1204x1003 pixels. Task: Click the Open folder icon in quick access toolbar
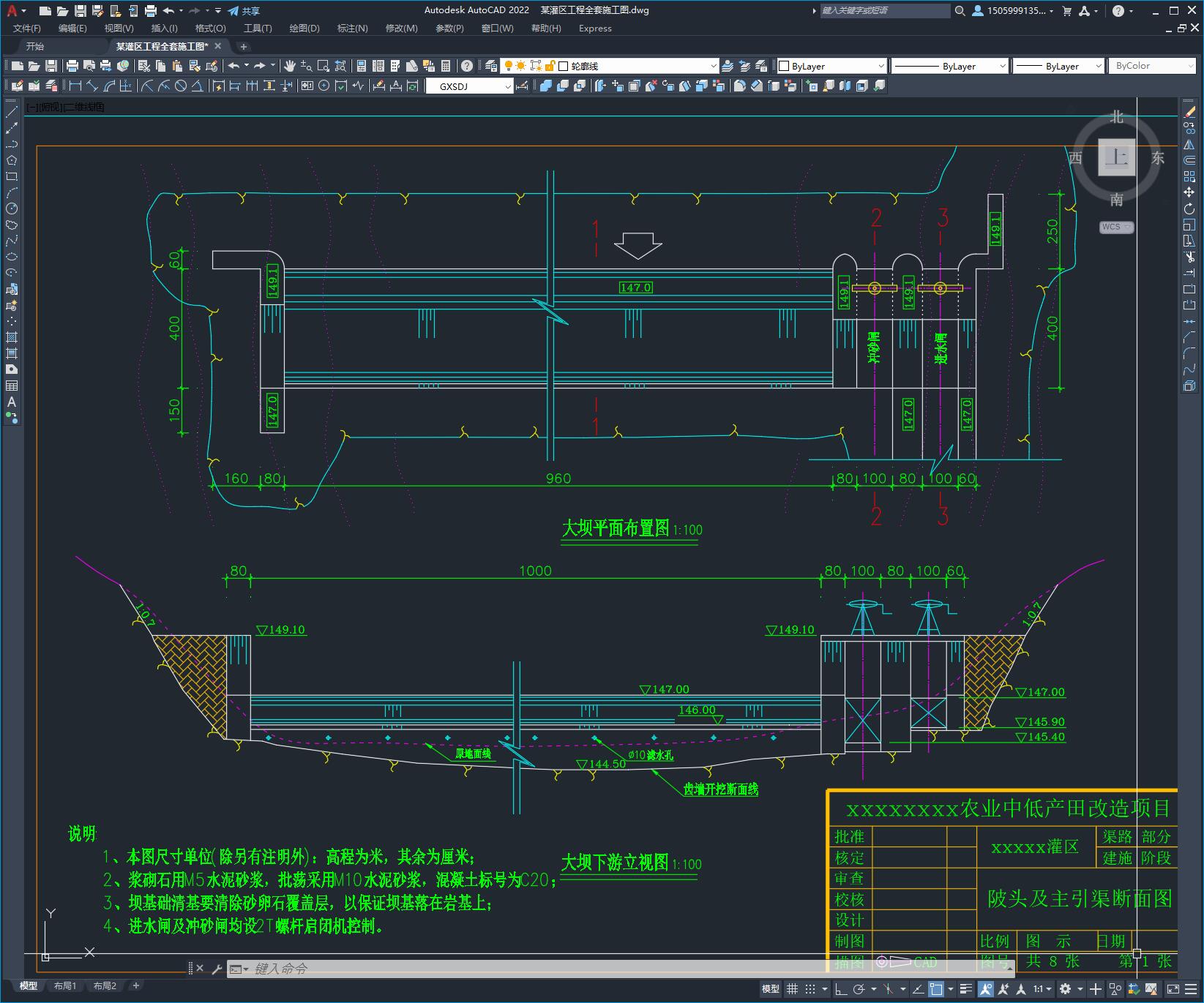click(x=63, y=11)
